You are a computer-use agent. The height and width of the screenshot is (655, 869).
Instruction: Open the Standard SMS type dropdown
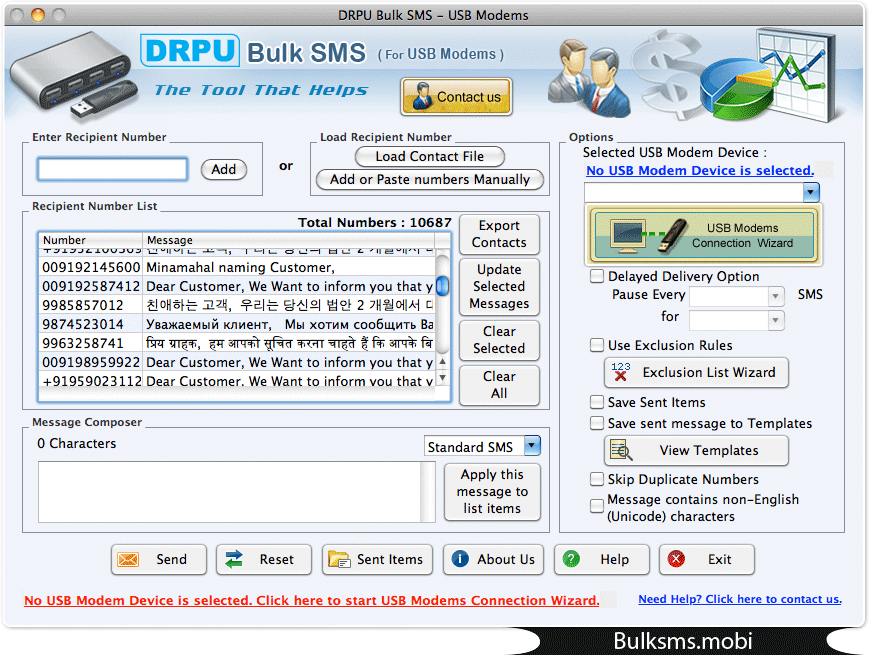click(532, 446)
